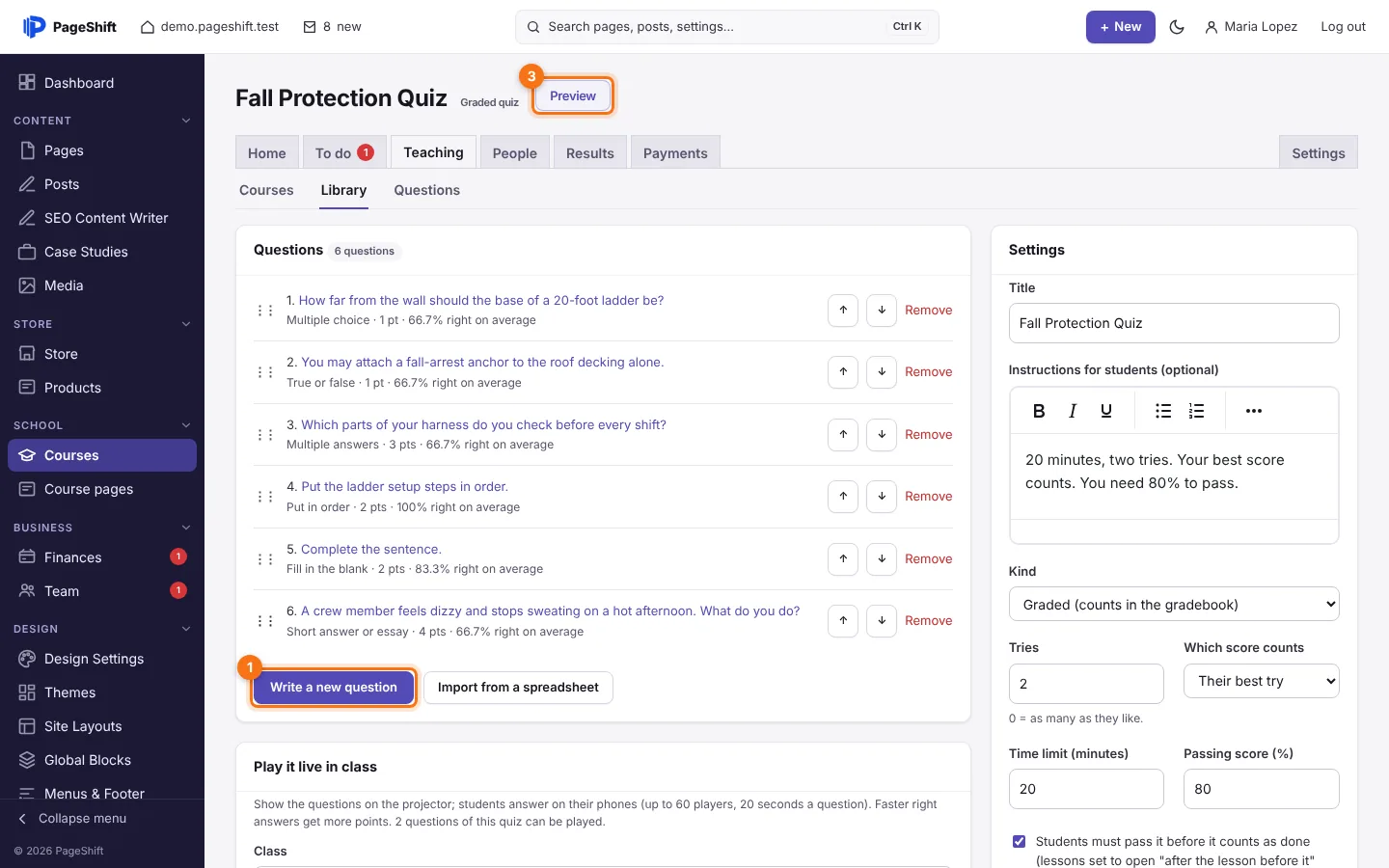Click the Preview button
1389x868 pixels.
tap(573, 96)
